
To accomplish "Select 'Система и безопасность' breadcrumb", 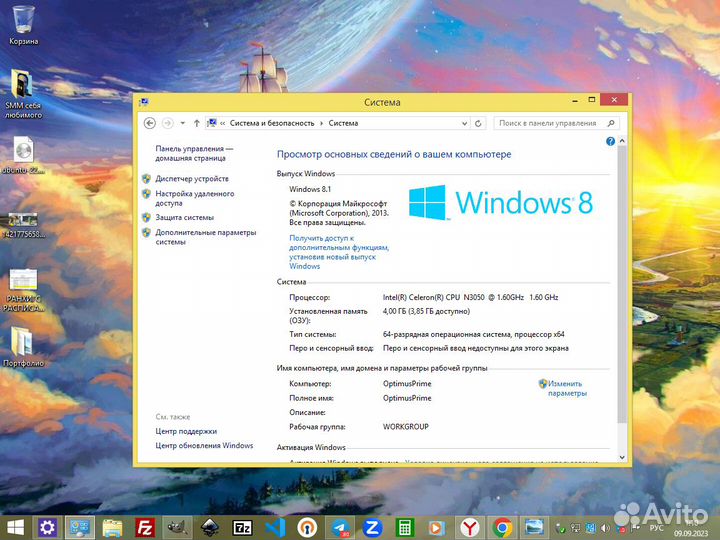I will click(272, 123).
